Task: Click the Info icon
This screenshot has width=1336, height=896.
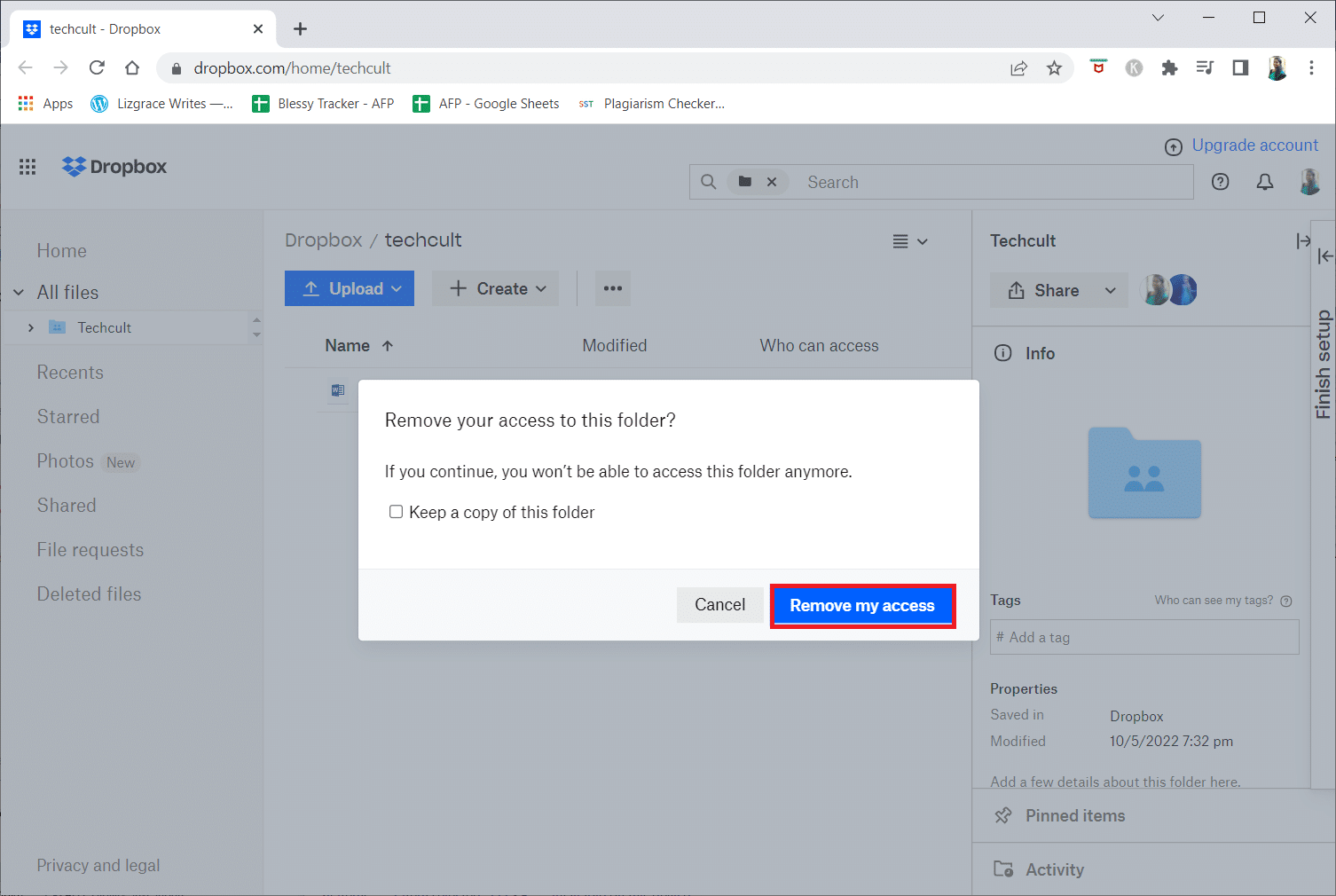Action: (1003, 353)
